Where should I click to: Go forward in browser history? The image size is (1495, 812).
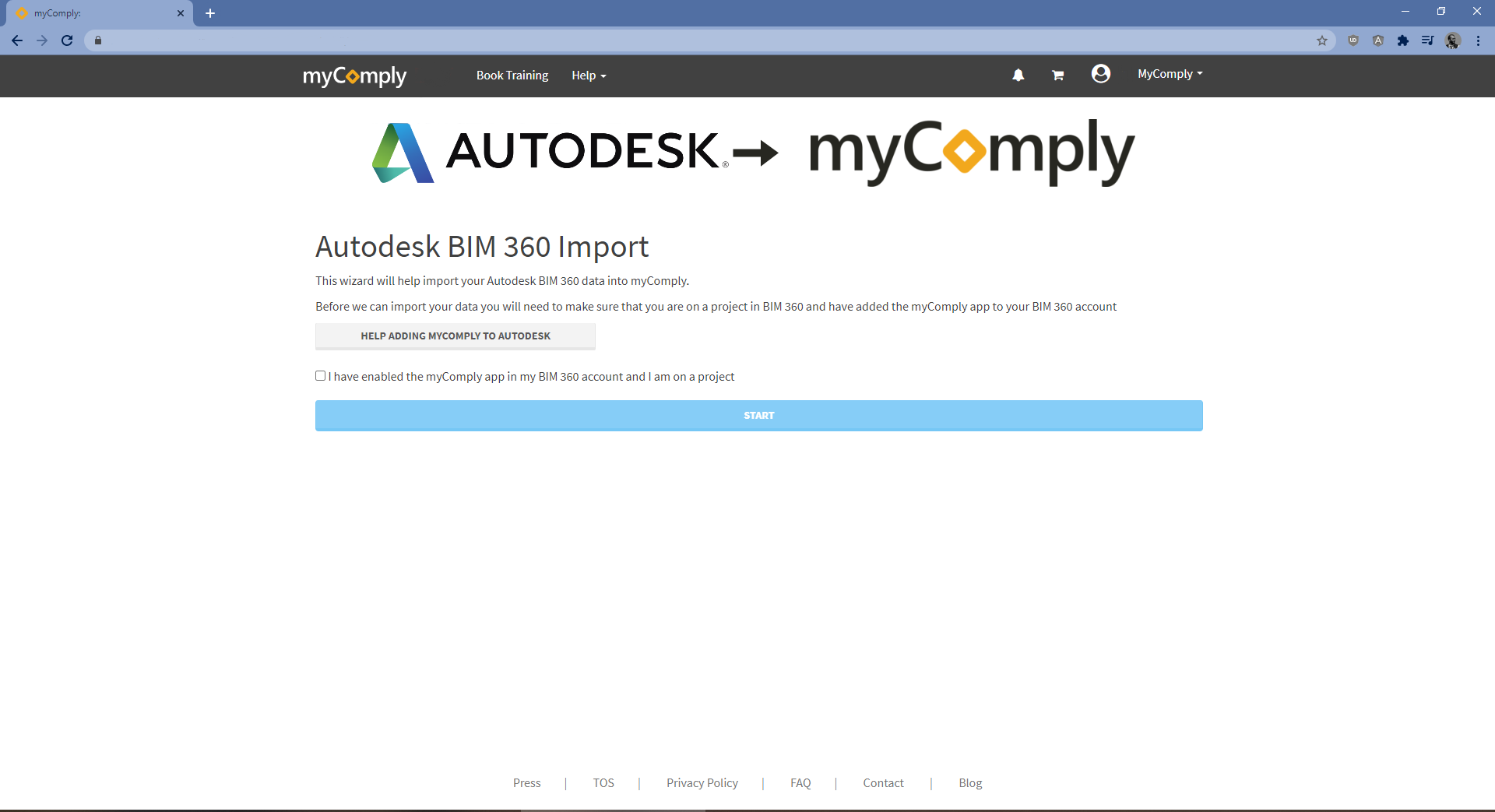pyautogui.click(x=42, y=40)
